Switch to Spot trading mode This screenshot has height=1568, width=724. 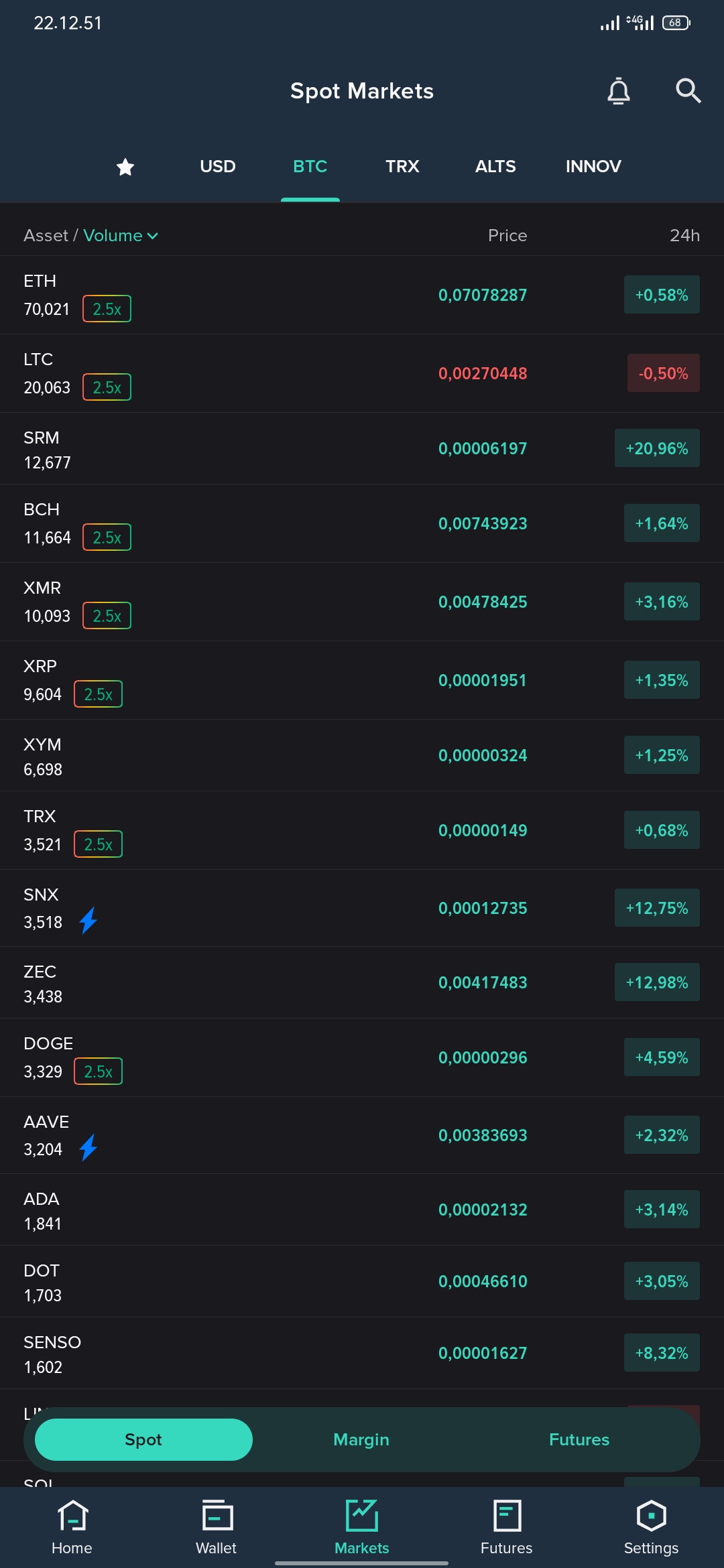(143, 1439)
